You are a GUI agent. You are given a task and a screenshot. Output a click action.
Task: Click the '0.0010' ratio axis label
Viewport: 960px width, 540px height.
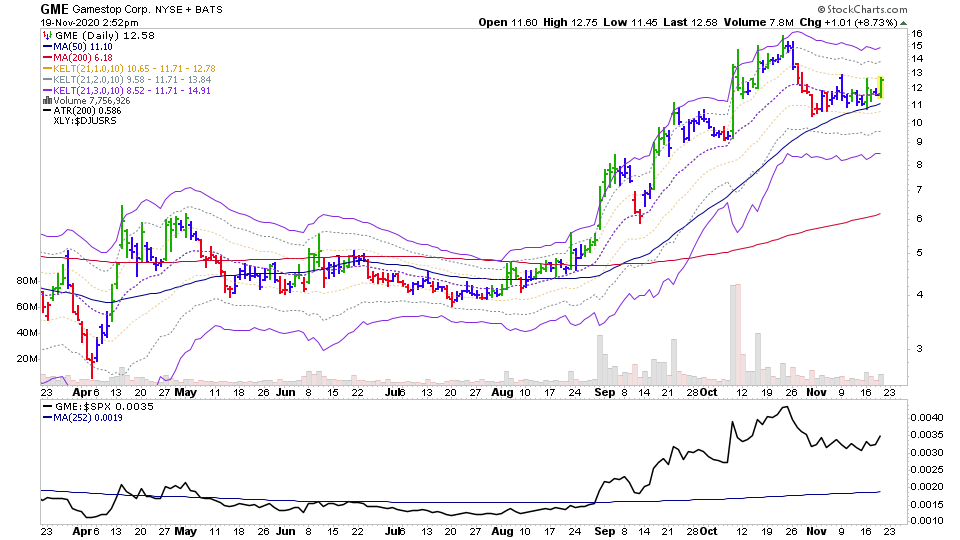927,520
